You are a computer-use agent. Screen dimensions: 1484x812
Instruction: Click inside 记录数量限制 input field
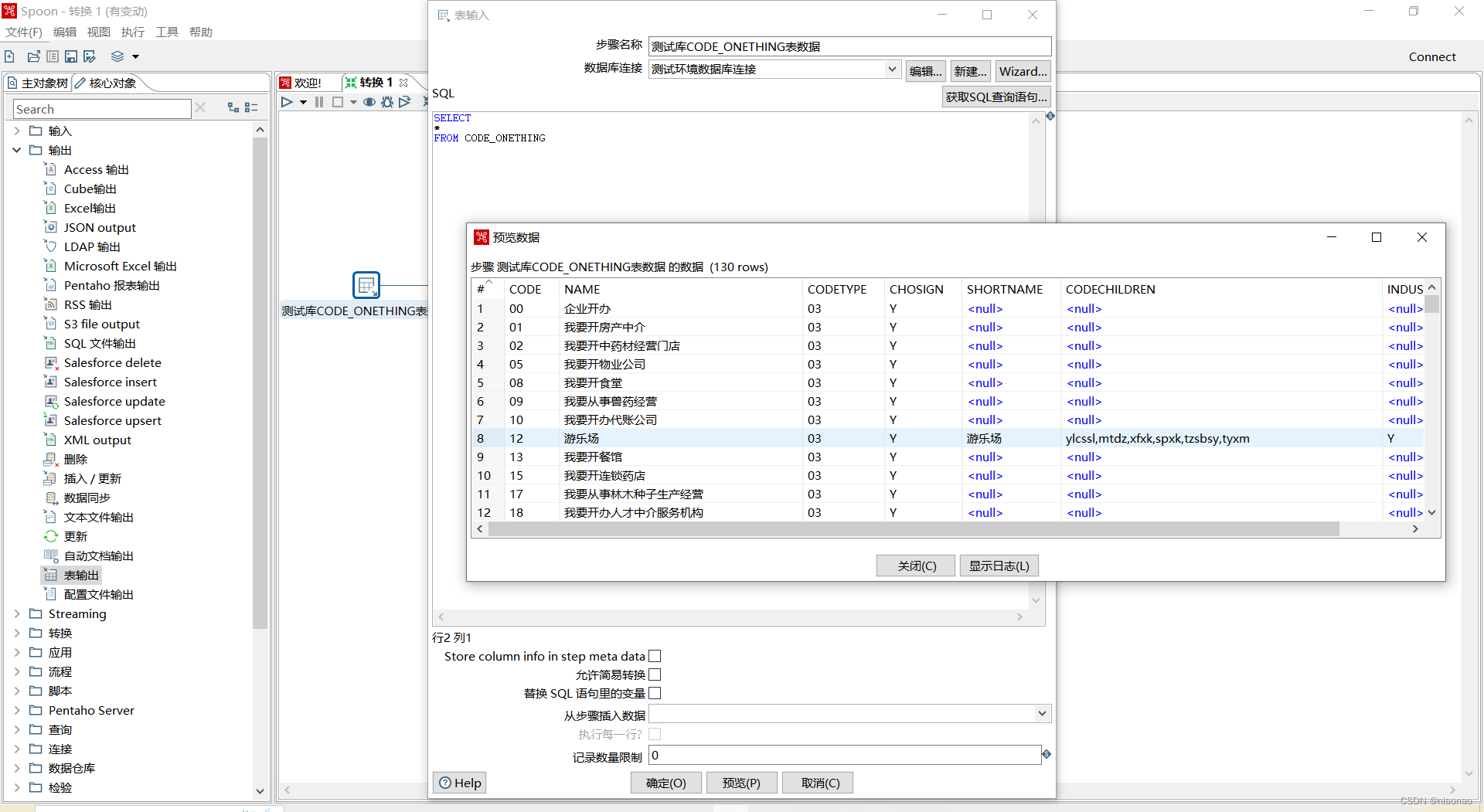845,755
